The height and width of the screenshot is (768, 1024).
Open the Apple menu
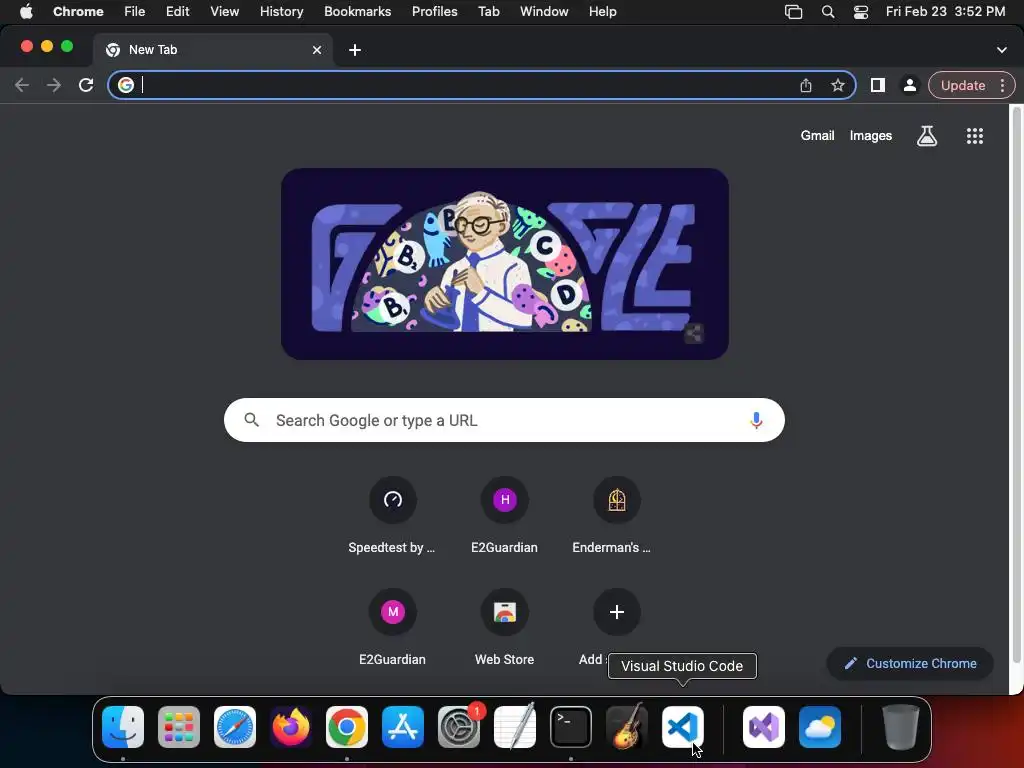[26, 12]
